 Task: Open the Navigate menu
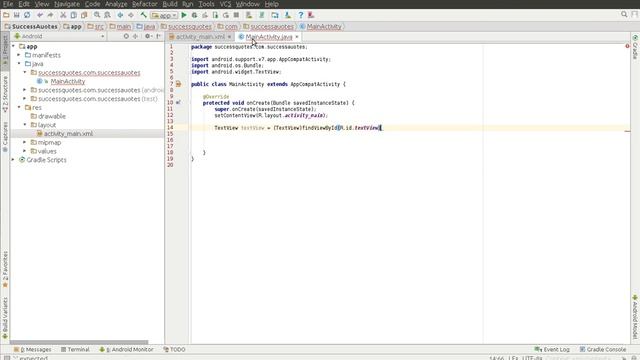point(67,4)
